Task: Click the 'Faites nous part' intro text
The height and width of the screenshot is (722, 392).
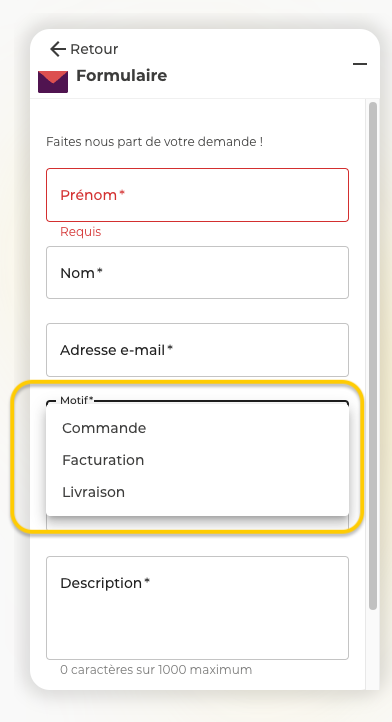Action: pos(155,142)
